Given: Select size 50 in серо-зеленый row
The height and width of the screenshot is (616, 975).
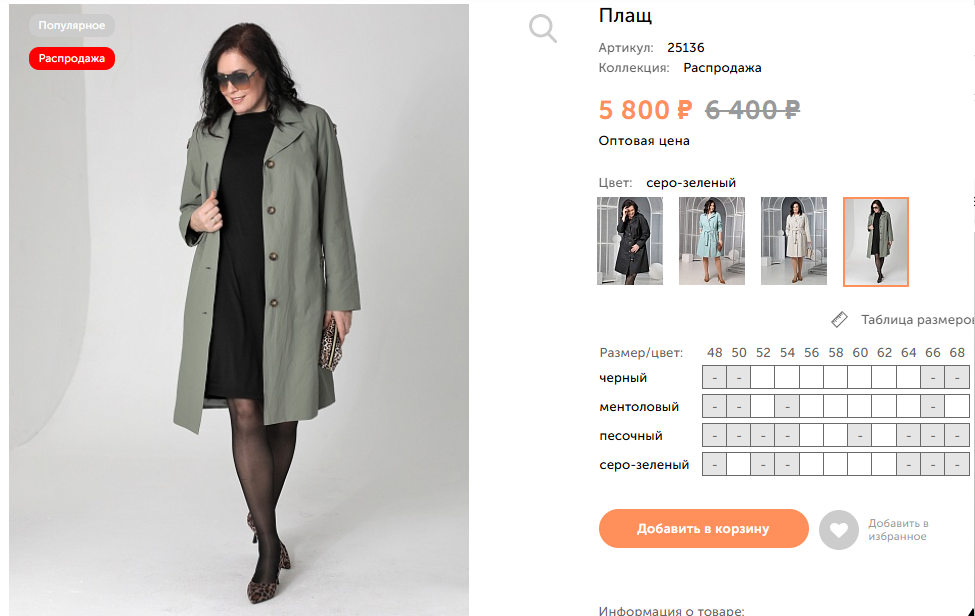Looking at the screenshot, I should pos(738,463).
